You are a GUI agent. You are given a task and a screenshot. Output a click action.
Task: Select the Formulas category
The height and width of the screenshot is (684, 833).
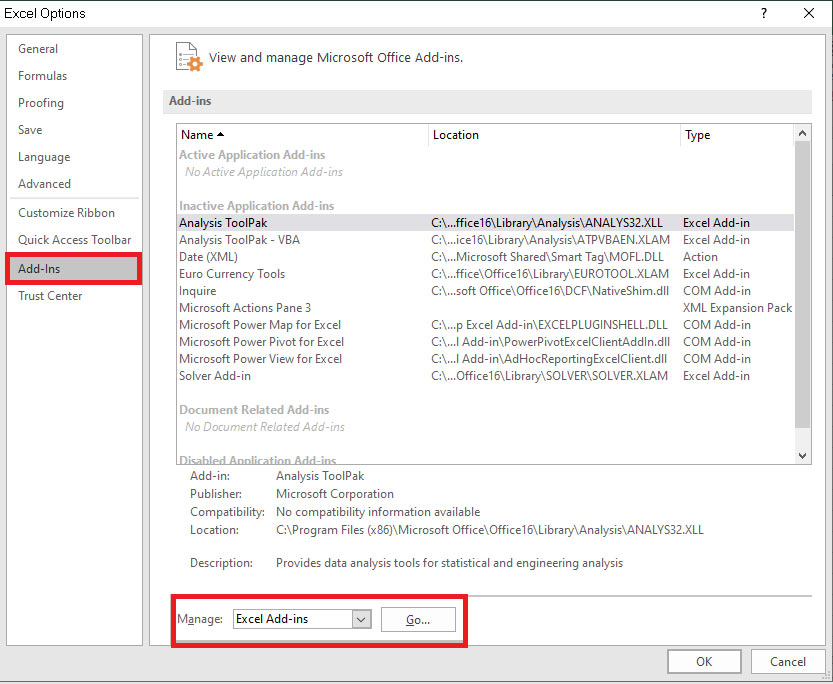coord(43,75)
